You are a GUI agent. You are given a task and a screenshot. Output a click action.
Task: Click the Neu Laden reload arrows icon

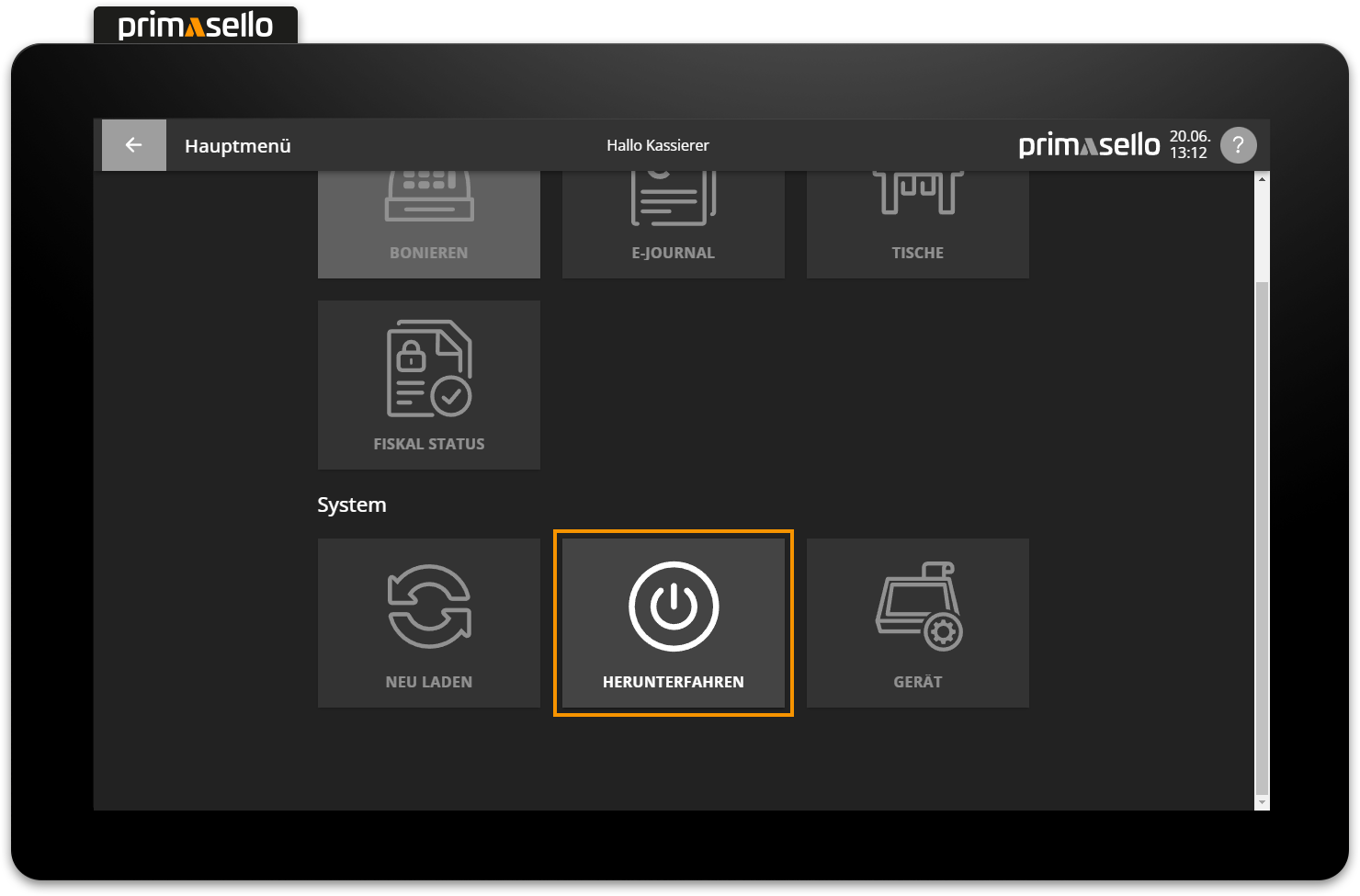[x=428, y=607]
